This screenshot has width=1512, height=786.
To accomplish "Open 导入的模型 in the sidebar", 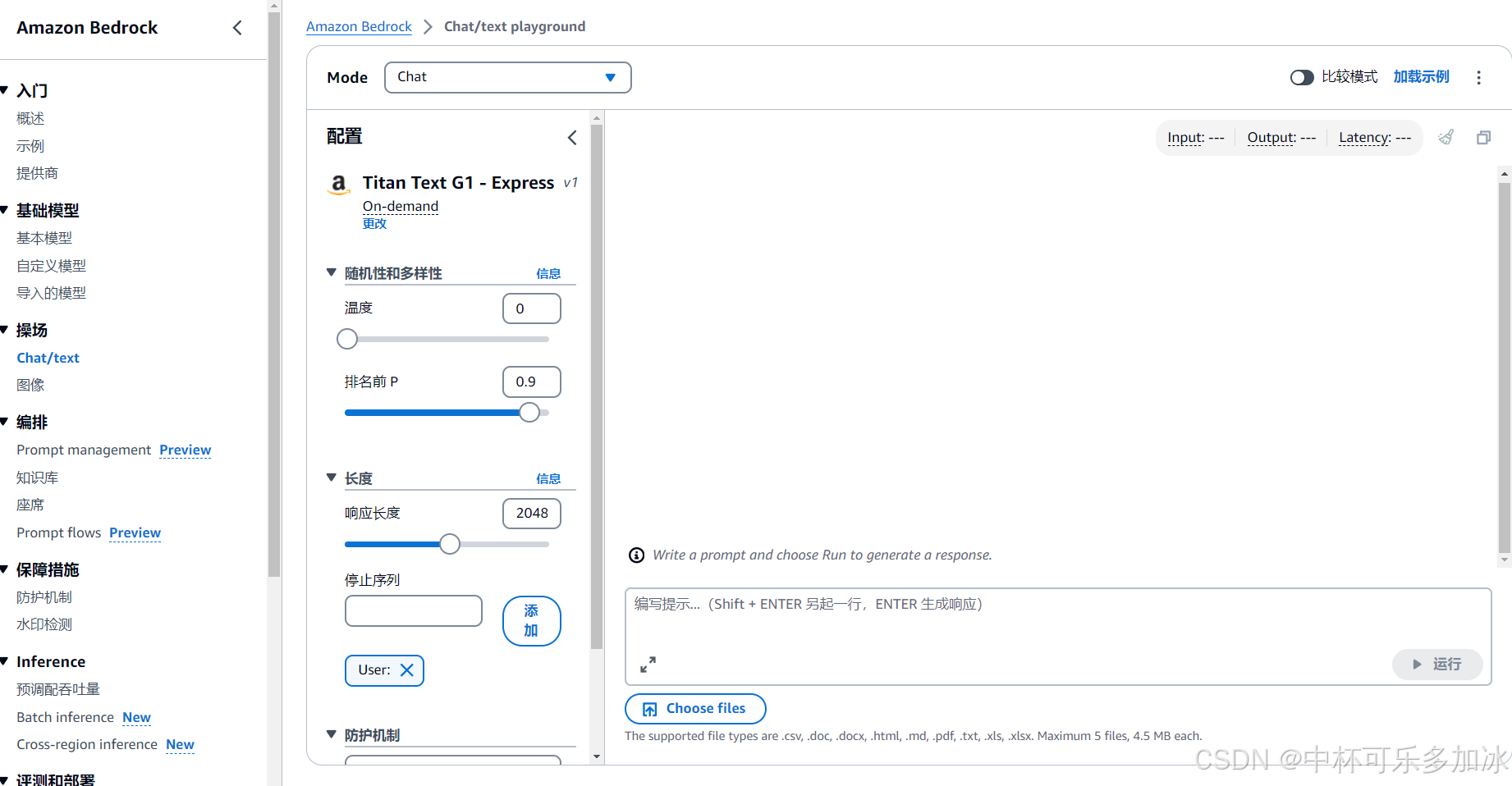I will tap(51, 293).
